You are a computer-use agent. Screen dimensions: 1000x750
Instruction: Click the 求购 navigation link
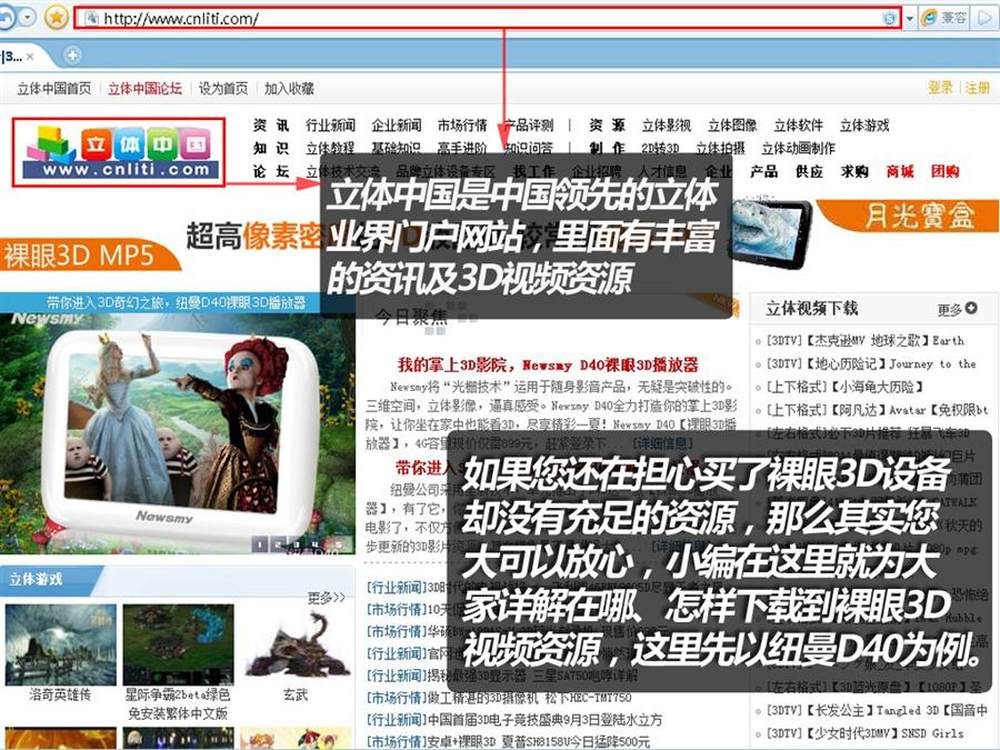pyautogui.click(x=855, y=171)
